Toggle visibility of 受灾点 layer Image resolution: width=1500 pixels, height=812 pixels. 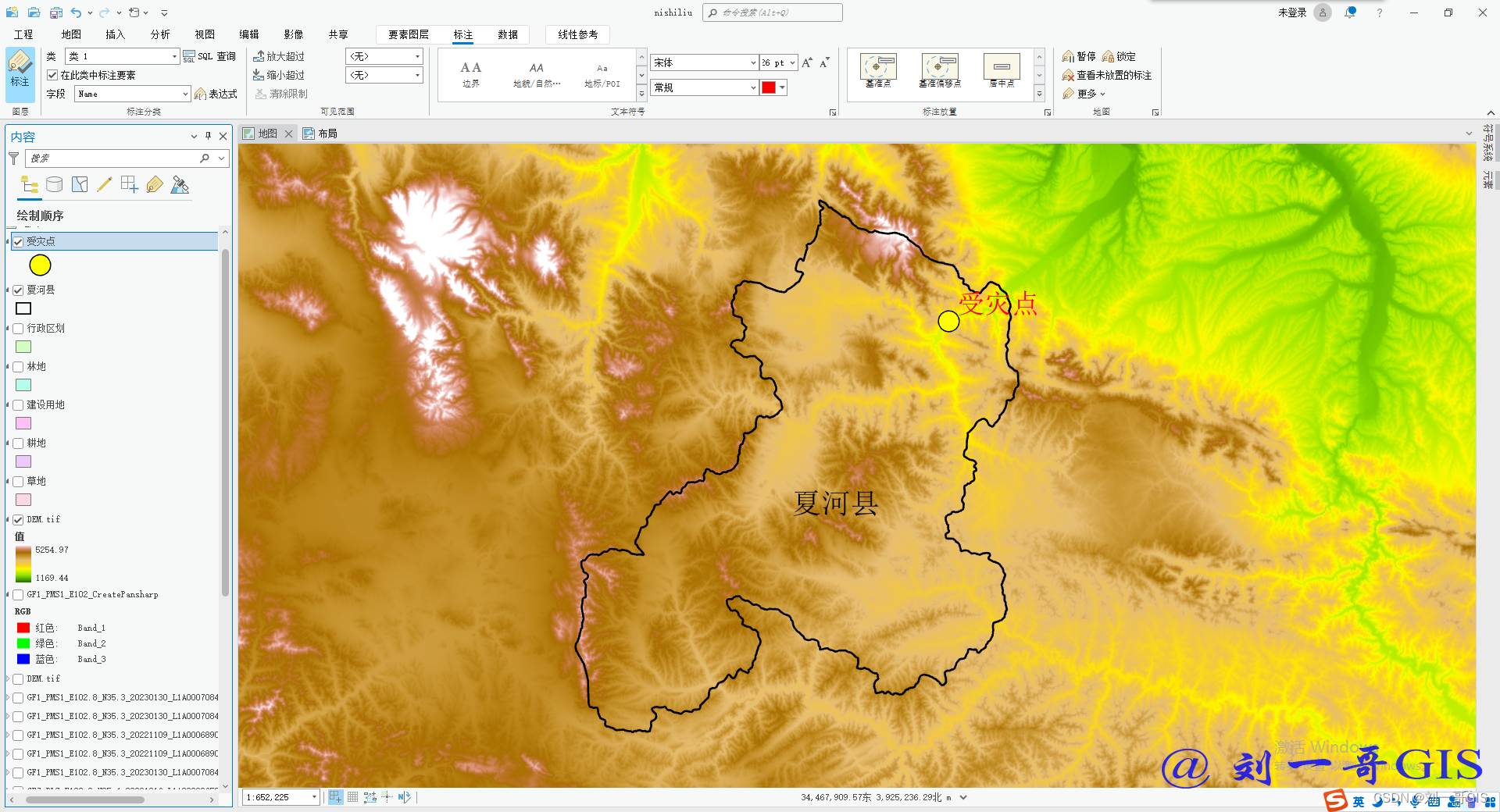coord(18,241)
